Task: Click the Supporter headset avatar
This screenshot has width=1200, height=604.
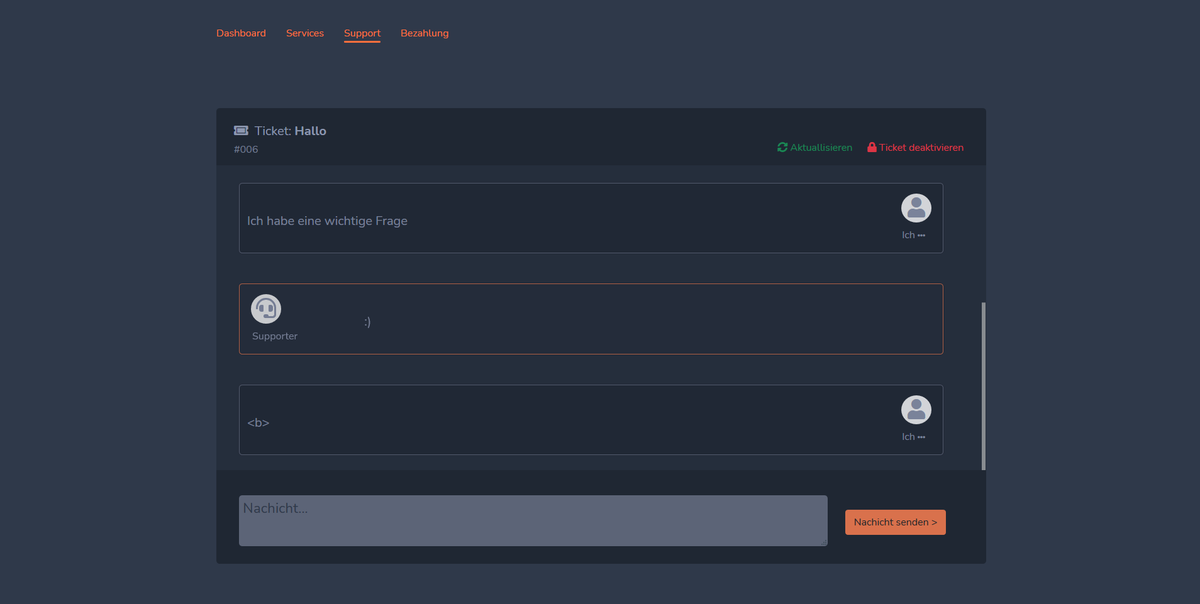Action: coord(265,308)
